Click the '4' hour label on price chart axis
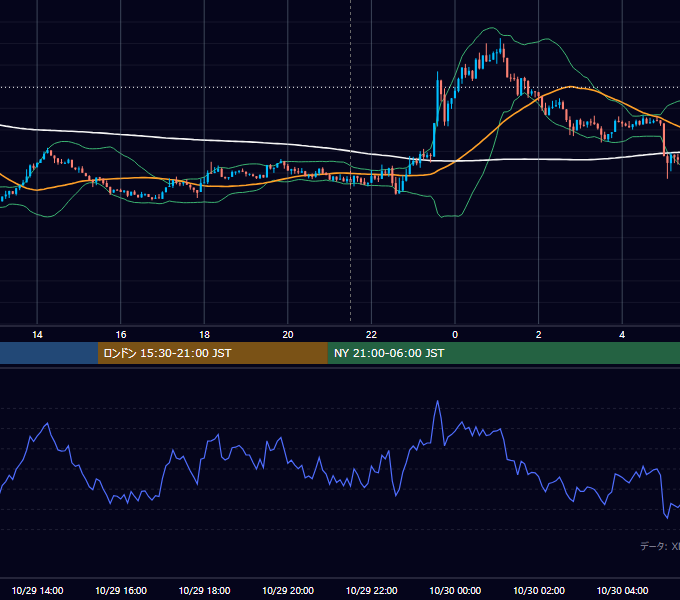Screen dimensions: 680x600 click(622, 335)
